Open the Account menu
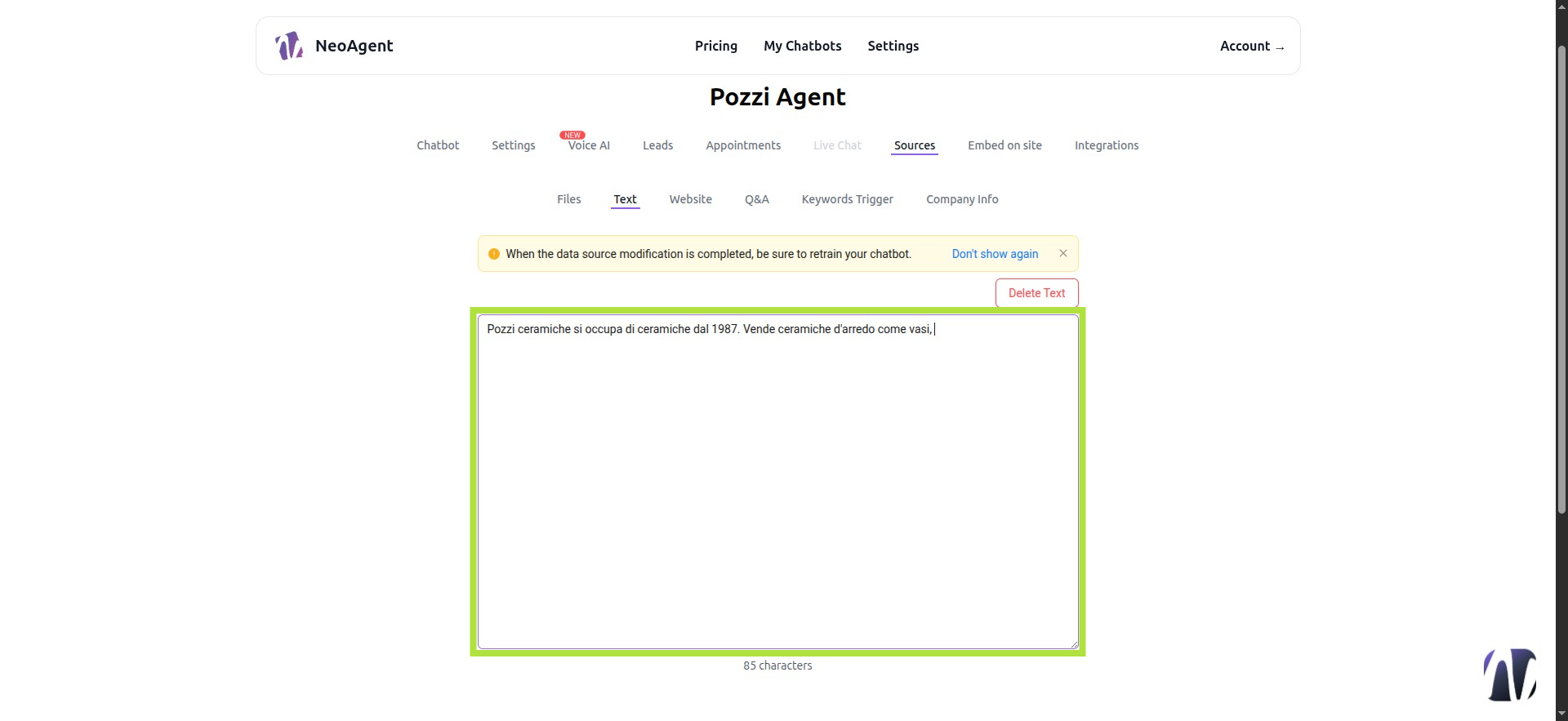1568x721 pixels. [x=1252, y=46]
